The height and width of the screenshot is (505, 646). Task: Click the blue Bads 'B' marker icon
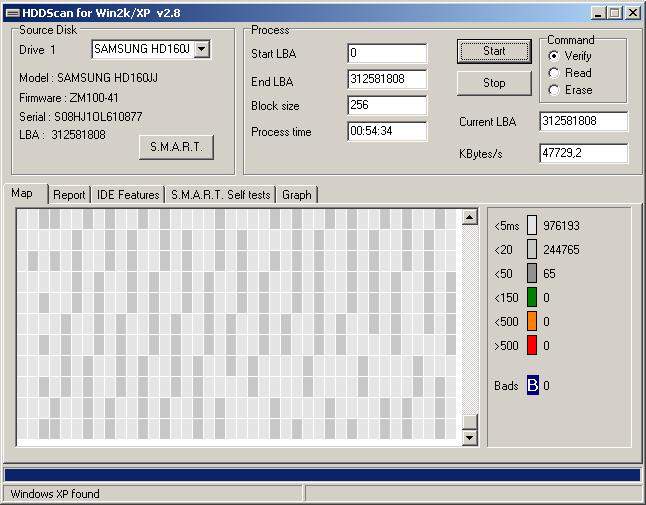(x=532, y=386)
